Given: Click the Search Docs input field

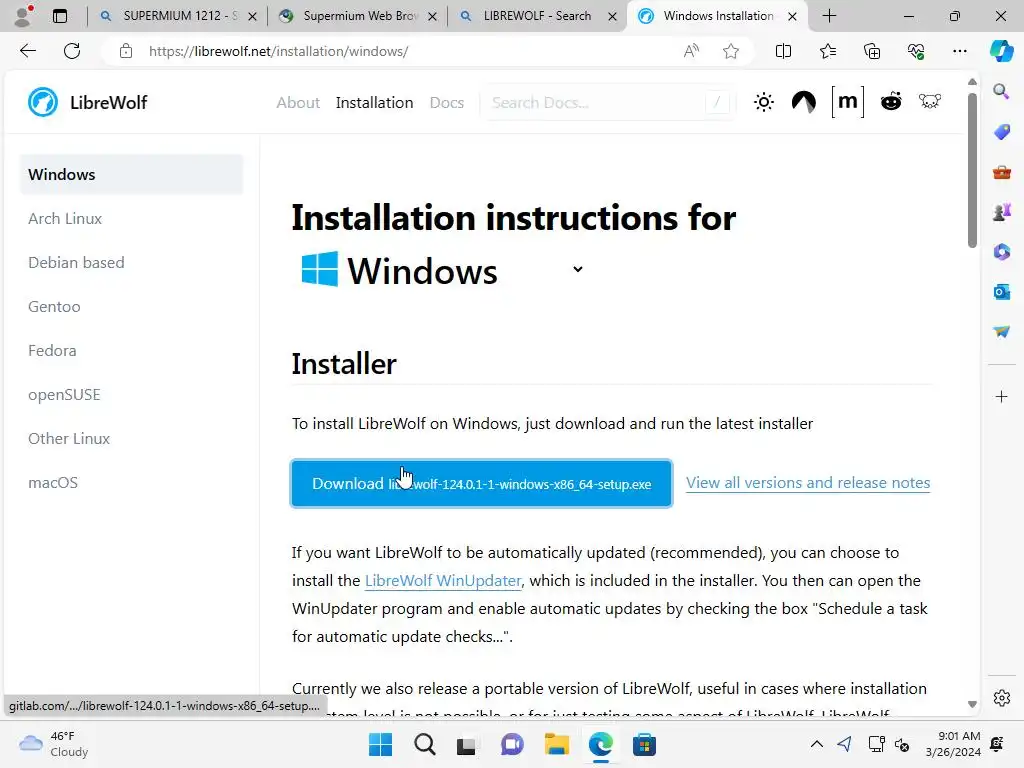Looking at the screenshot, I should pyautogui.click(x=607, y=103).
